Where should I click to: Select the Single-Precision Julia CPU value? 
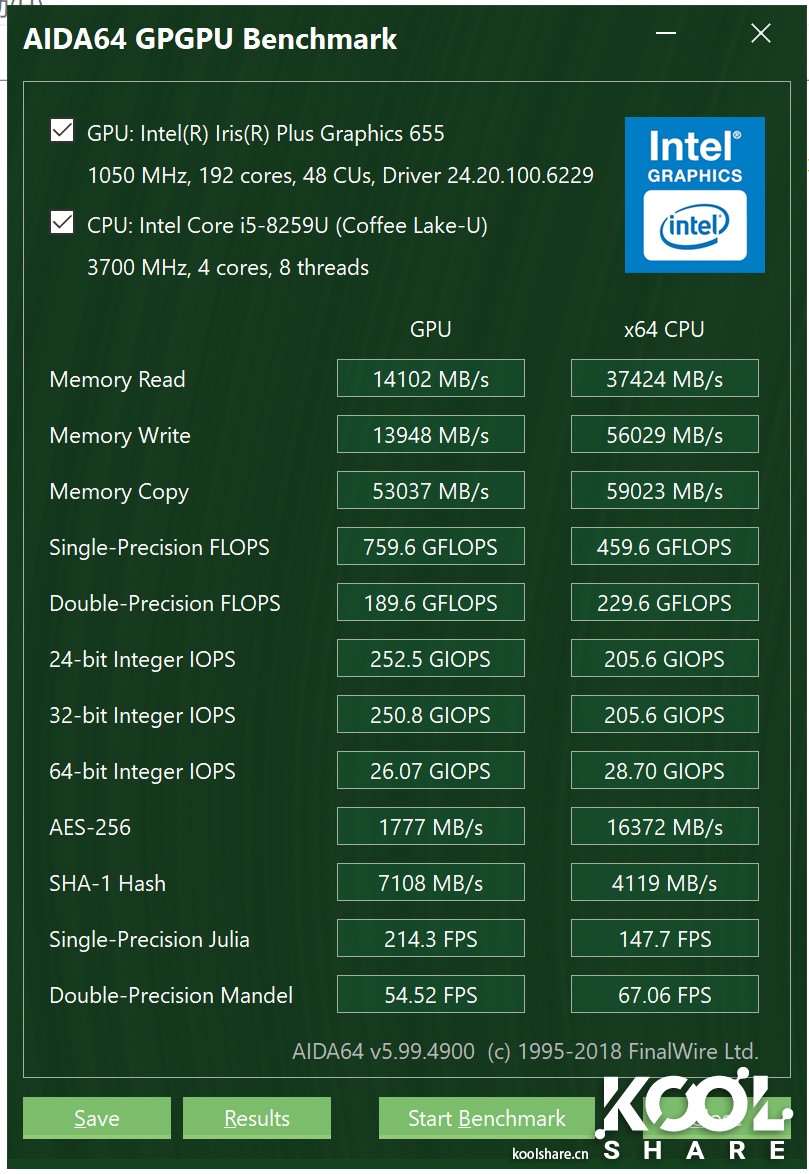click(x=664, y=938)
